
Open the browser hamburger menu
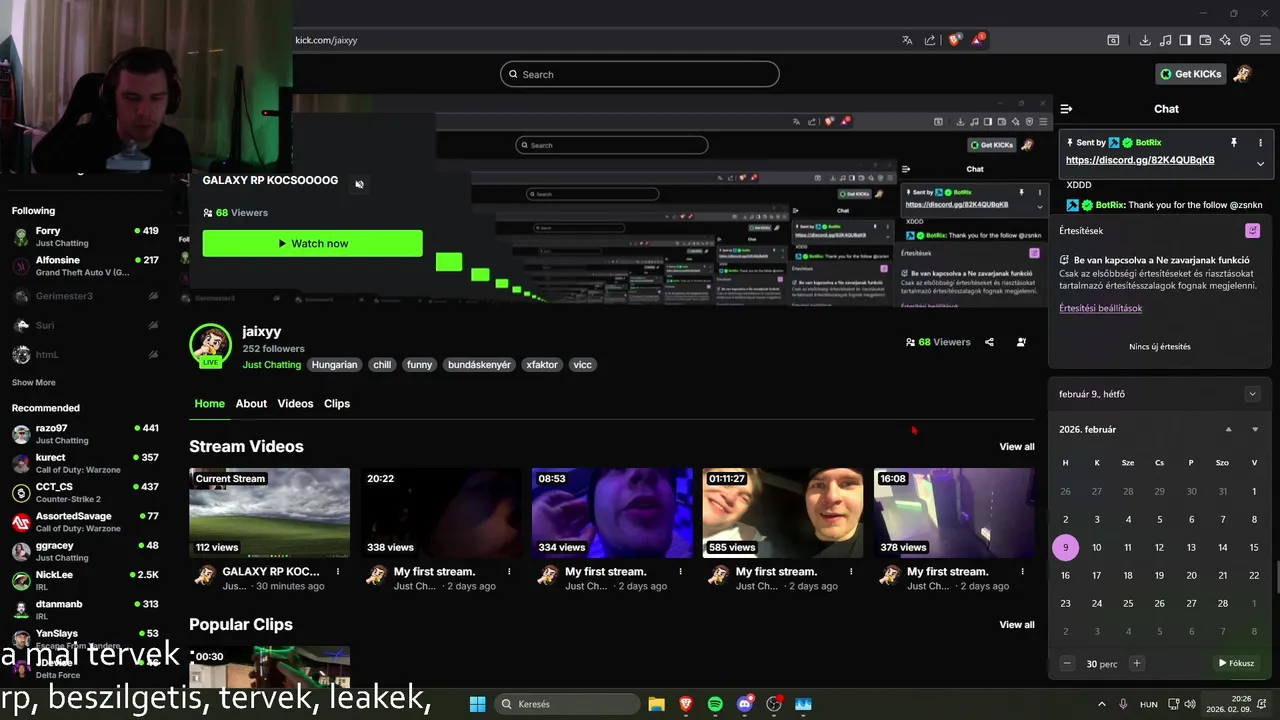[x=1264, y=40]
